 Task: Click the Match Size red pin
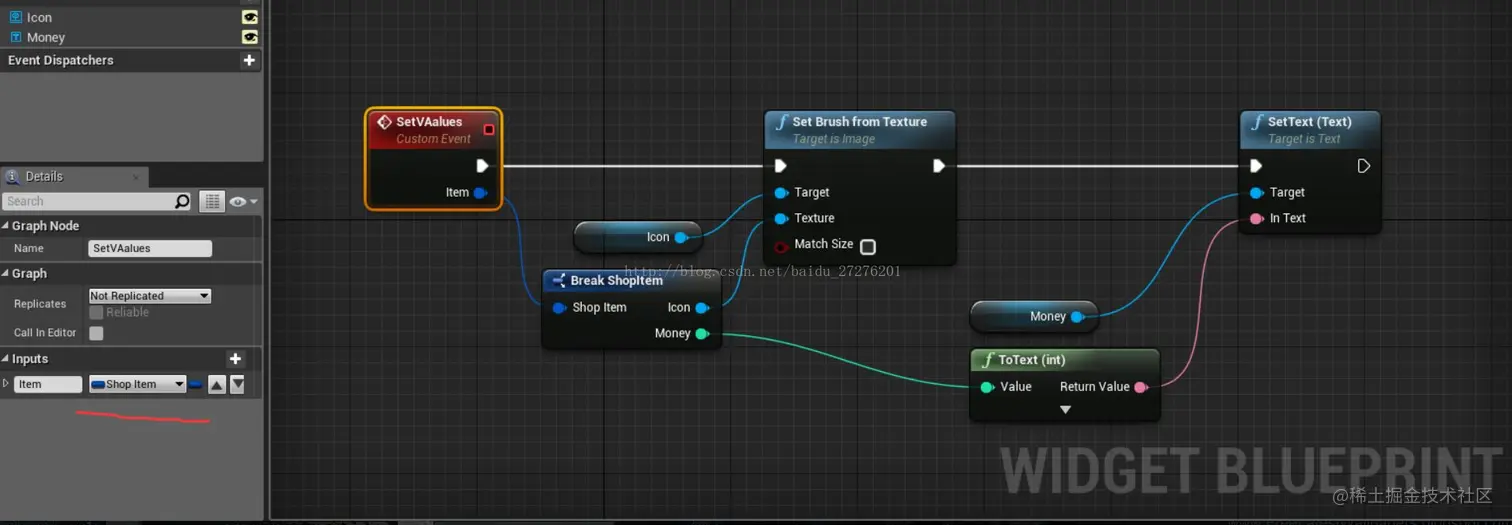pos(780,246)
